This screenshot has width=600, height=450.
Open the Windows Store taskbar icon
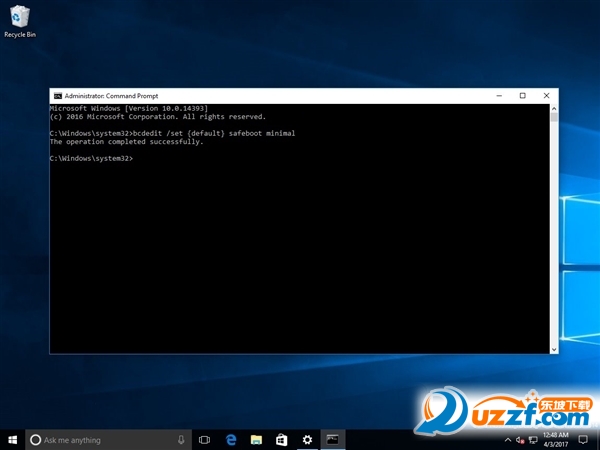click(x=281, y=440)
